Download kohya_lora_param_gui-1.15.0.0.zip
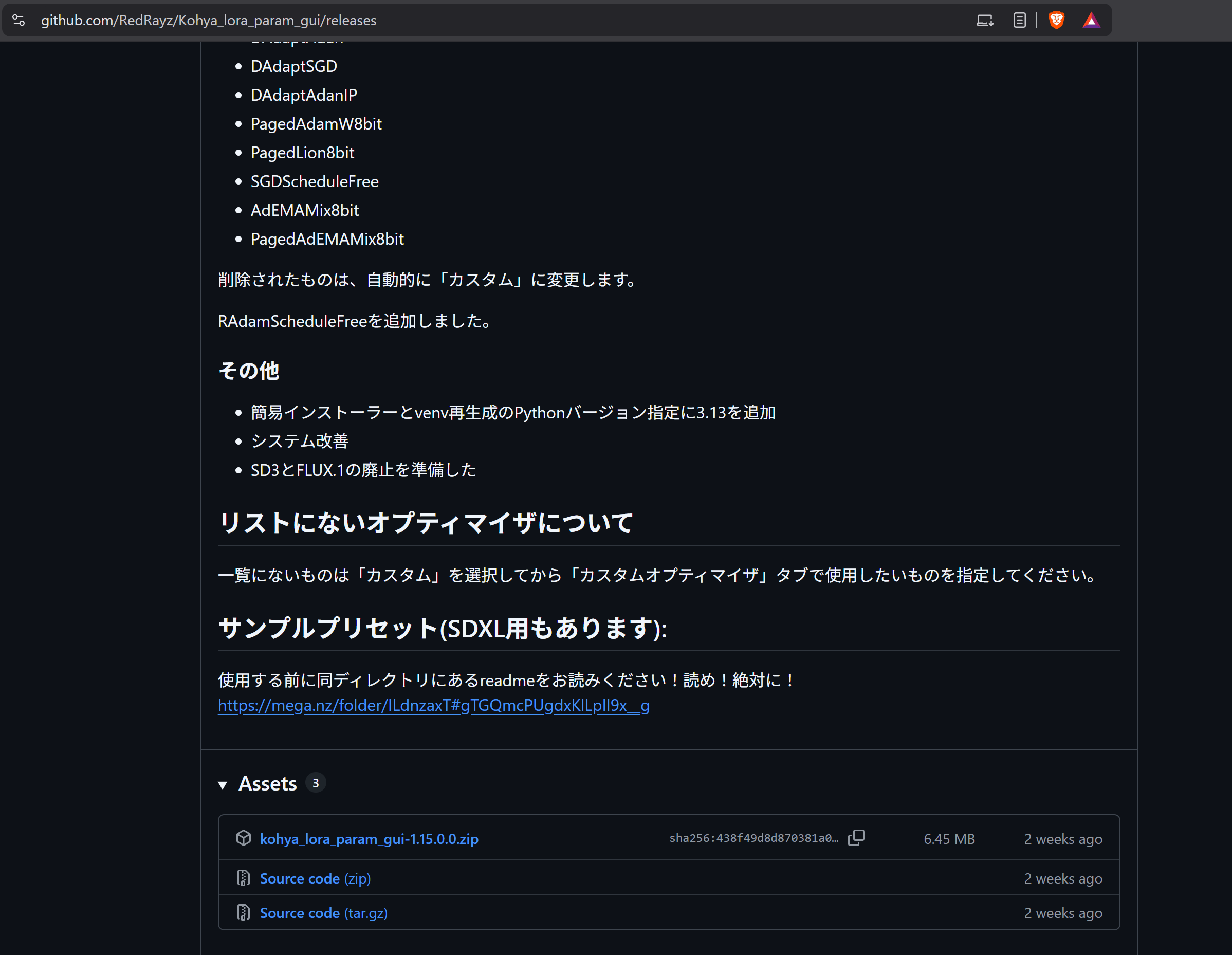This screenshot has height=955, width=1232. click(x=369, y=839)
